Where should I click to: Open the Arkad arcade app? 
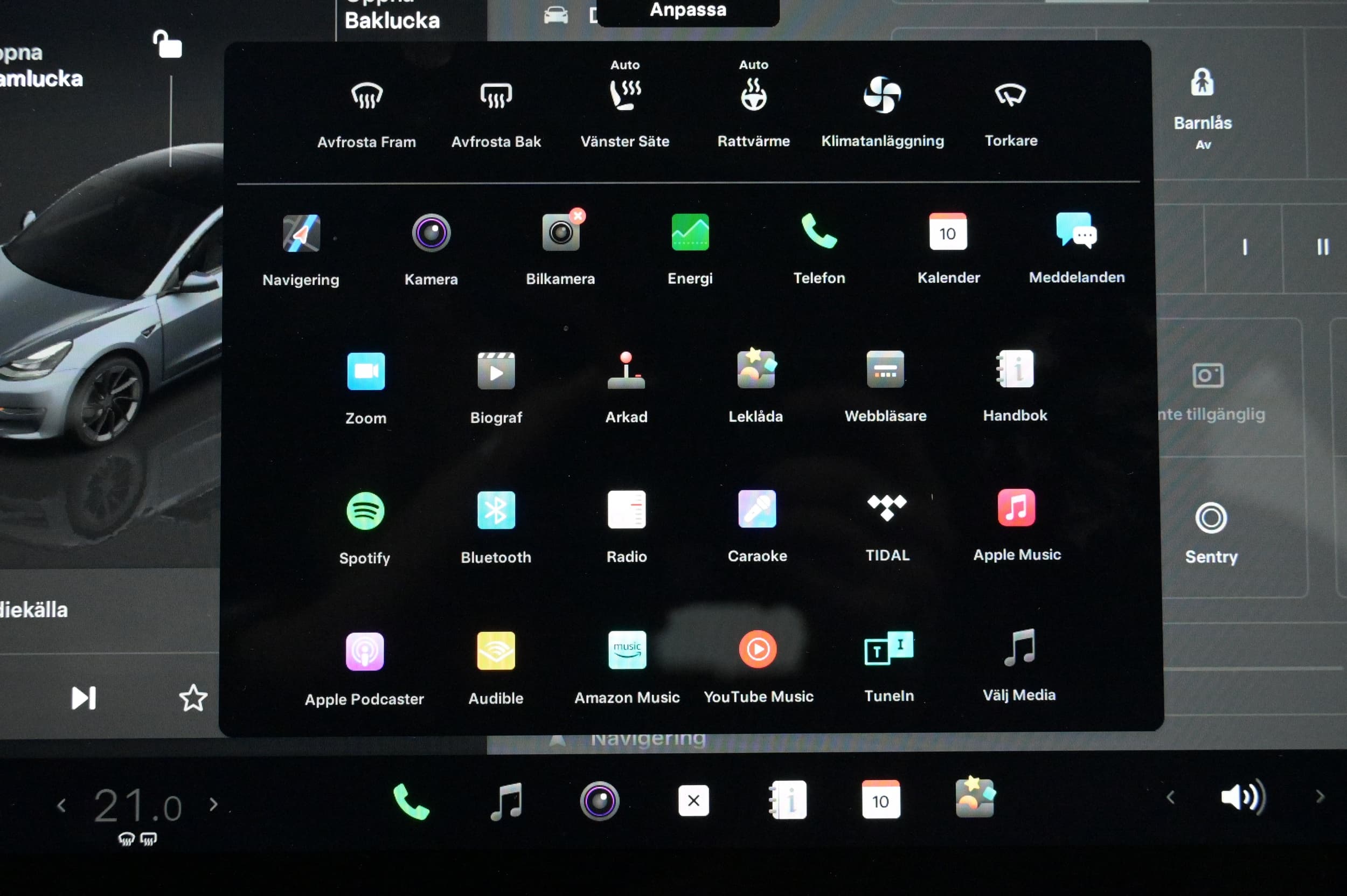(626, 370)
